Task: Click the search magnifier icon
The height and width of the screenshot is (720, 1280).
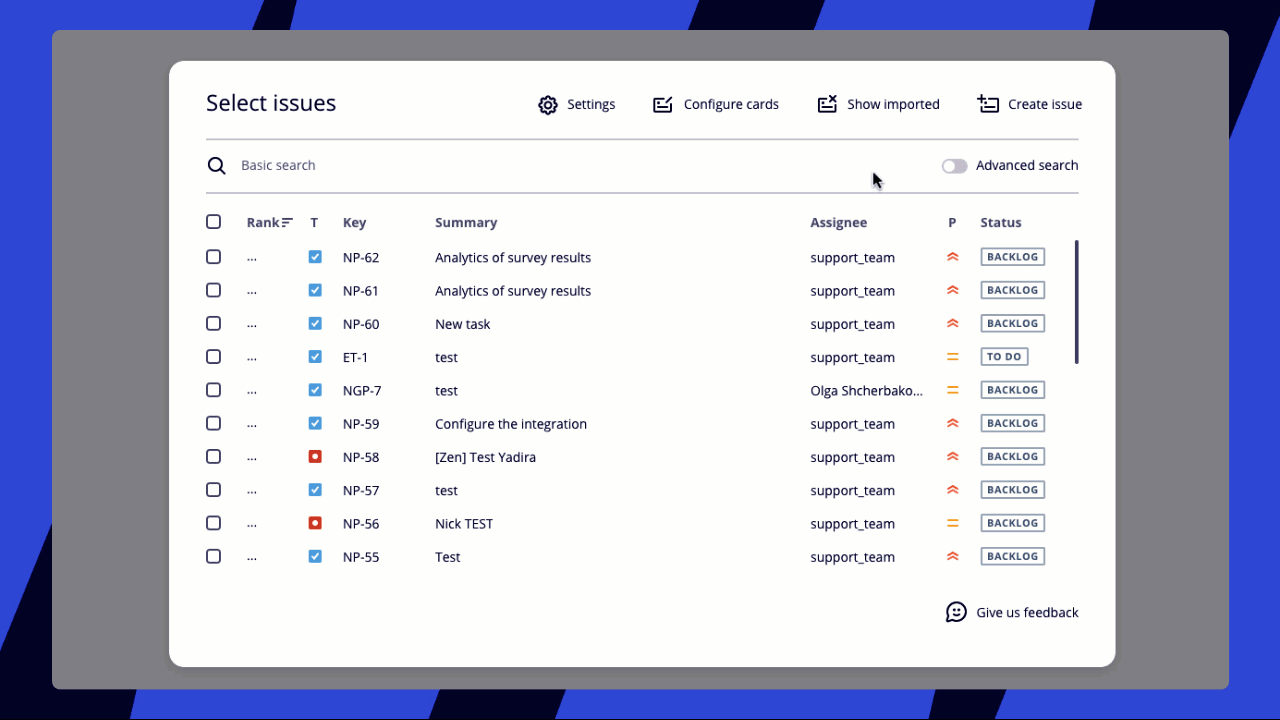Action: coord(217,165)
